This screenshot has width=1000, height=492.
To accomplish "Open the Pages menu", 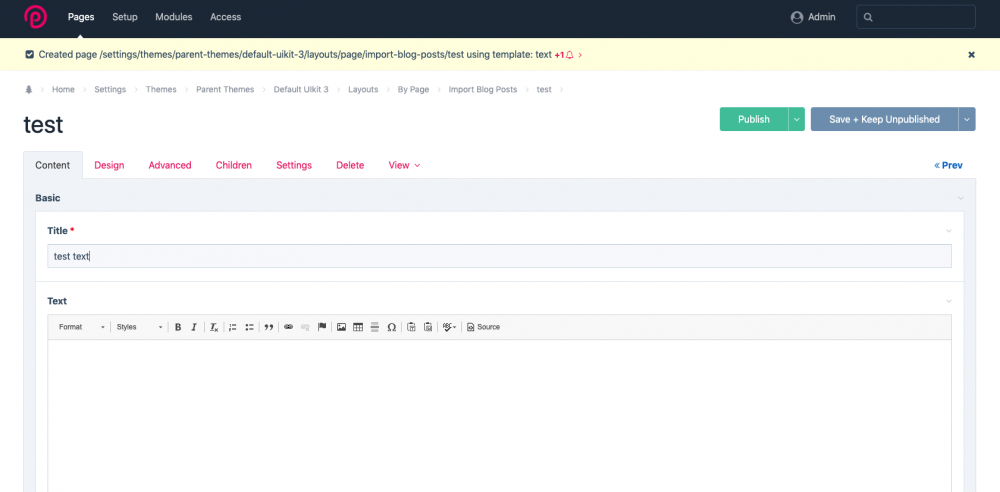I will (x=81, y=17).
